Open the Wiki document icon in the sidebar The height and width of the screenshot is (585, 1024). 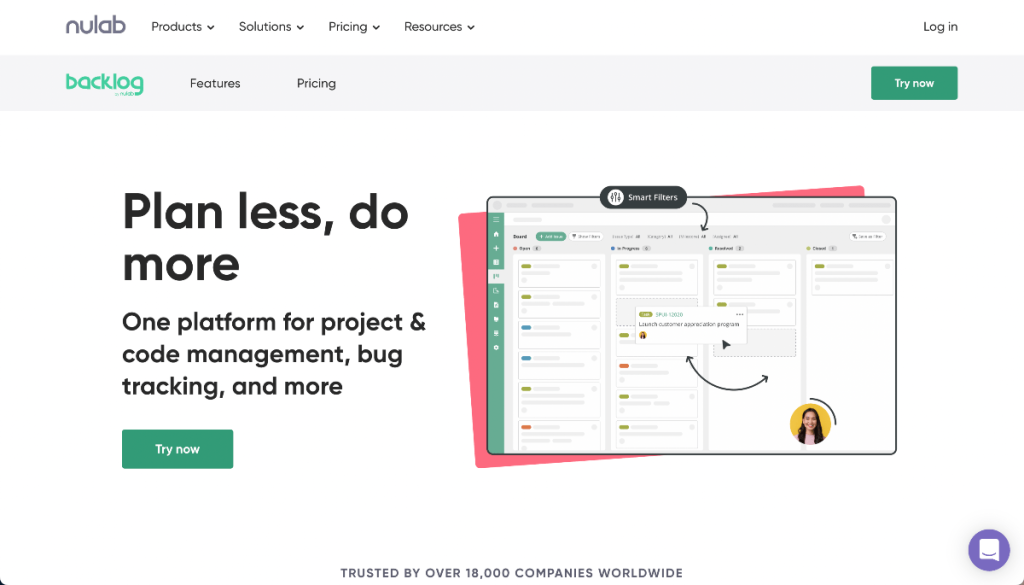coord(496,306)
